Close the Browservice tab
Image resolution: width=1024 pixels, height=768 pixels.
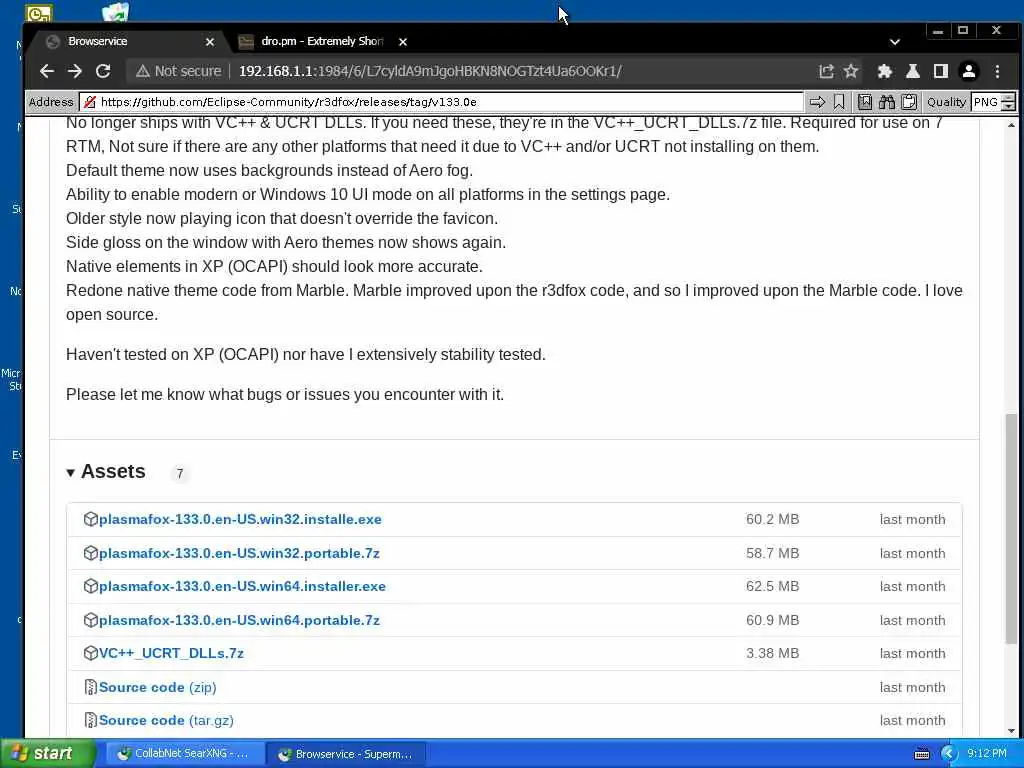pos(210,42)
